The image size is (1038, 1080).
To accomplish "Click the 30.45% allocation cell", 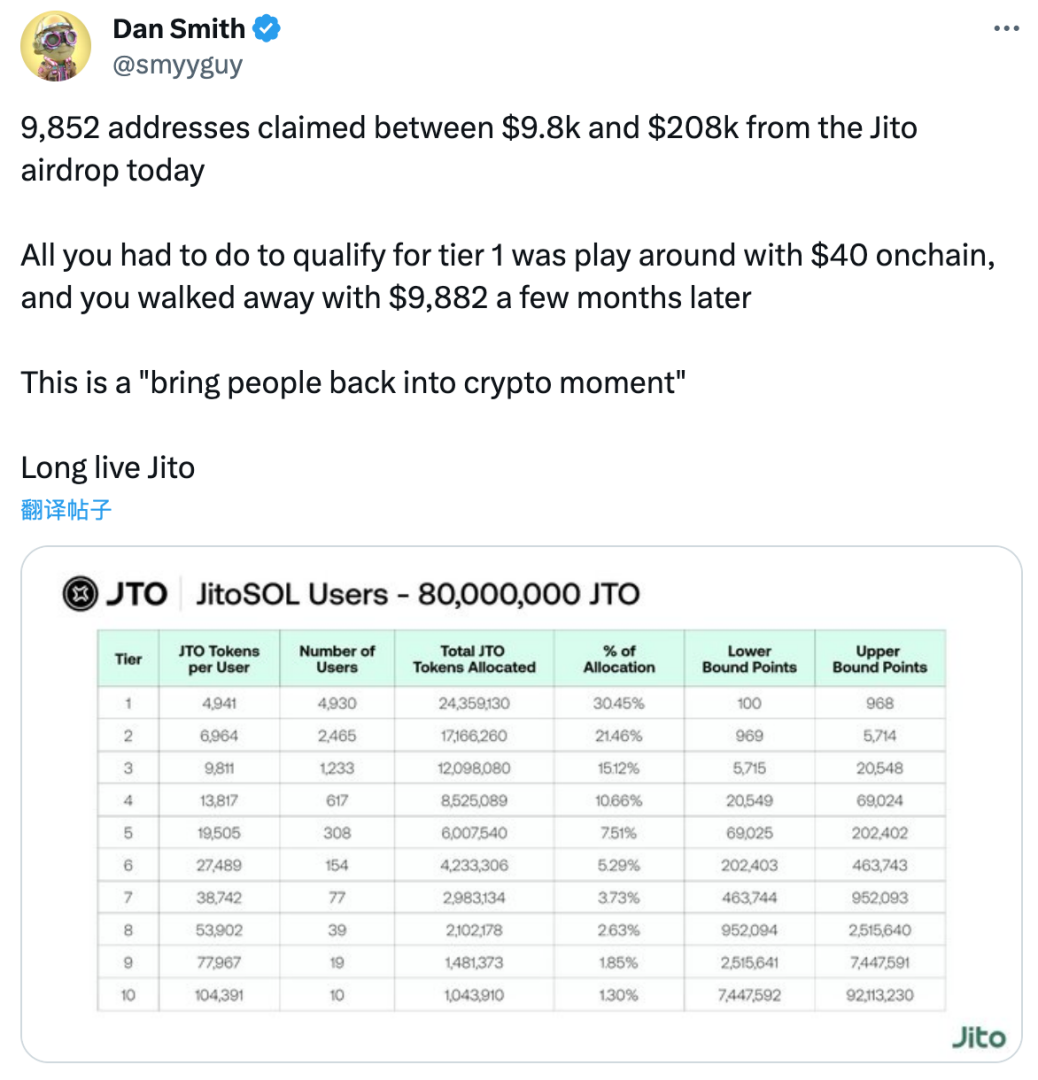I will (619, 703).
